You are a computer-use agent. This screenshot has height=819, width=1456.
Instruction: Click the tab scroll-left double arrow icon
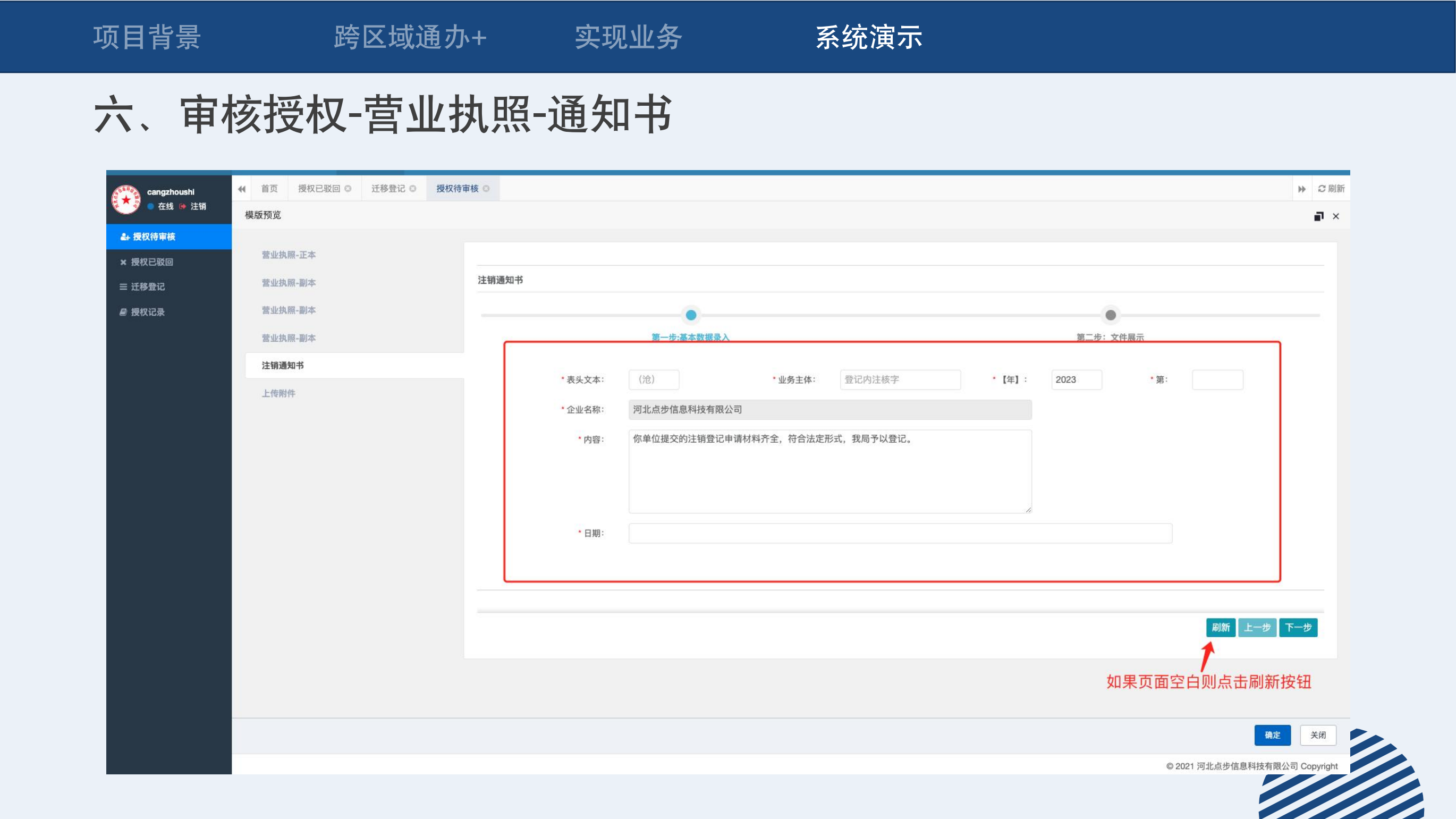(x=242, y=189)
